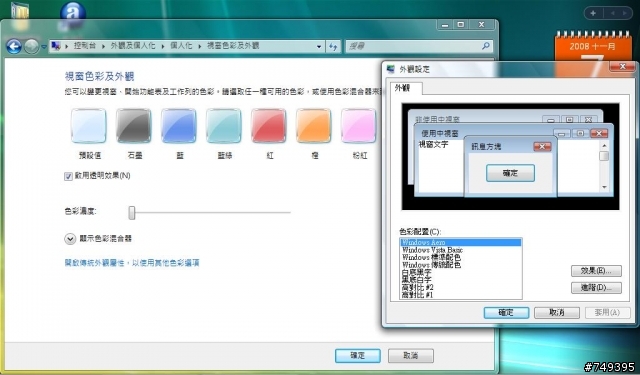Click the preview scrollbar up arrow
Viewport: 640px width, 375px height.
pyautogui.click(x=604, y=145)
